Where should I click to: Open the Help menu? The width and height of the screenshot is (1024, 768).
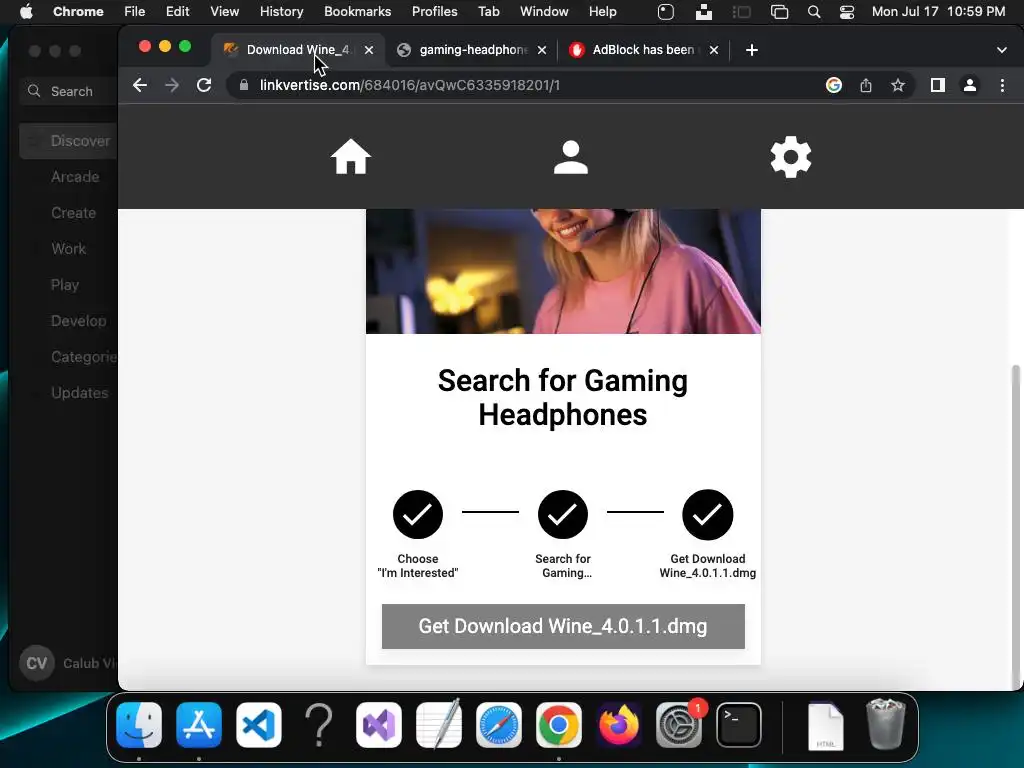coord(602,12)
